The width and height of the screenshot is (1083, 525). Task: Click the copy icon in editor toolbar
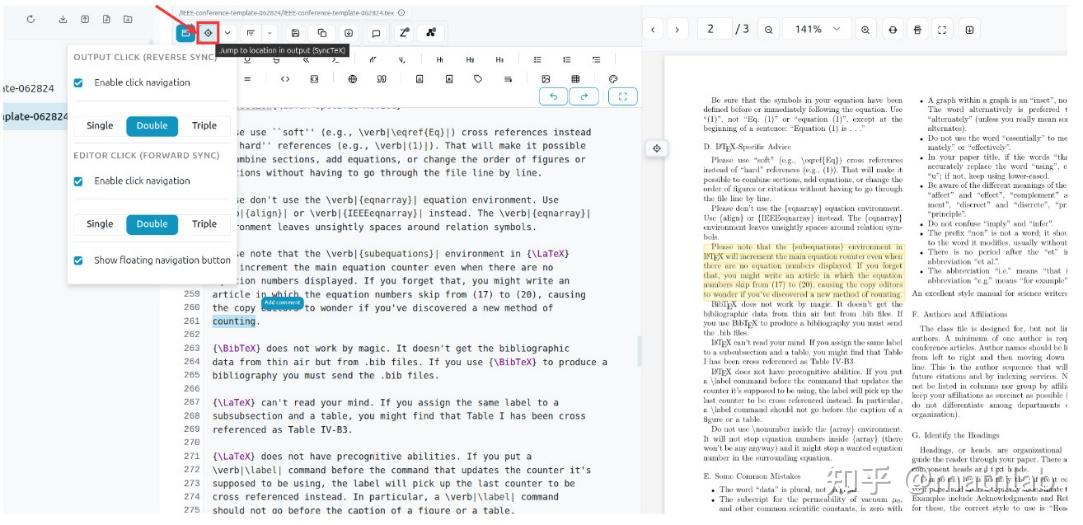[322, 32]
